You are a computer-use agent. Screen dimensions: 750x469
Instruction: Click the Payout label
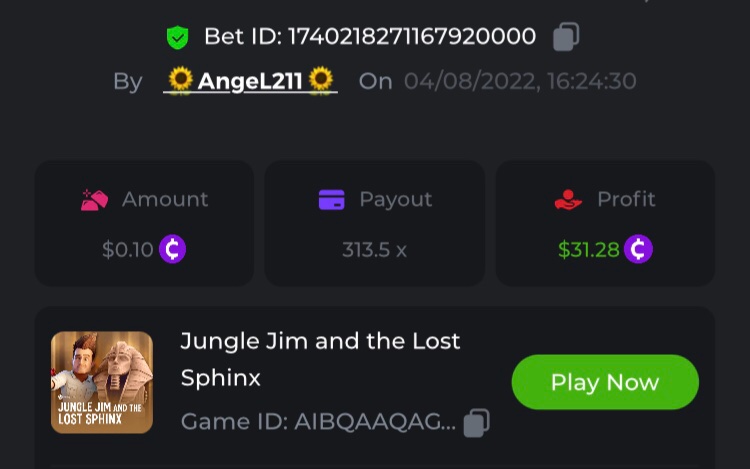point(395,200)
